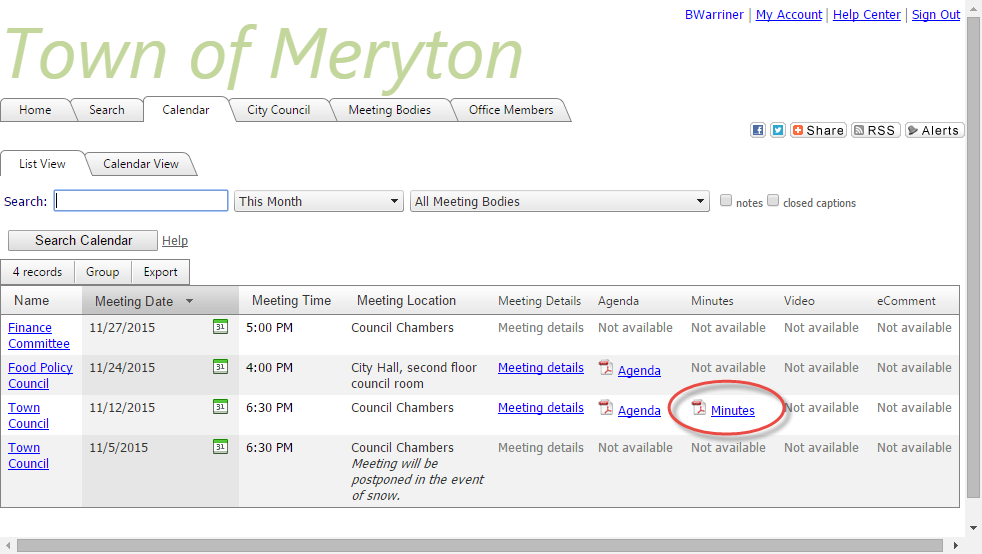The image size is (982, 554).
Task: Click the Sign Out link
Action: coord(936,14)
